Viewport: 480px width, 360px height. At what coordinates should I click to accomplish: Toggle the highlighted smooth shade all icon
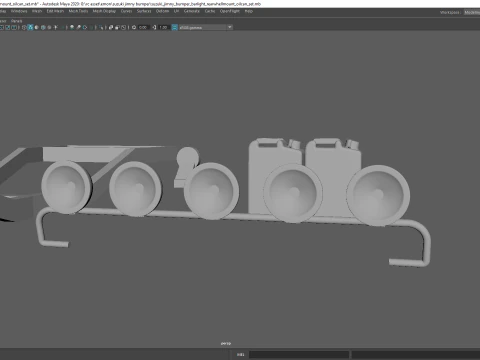pyautogui.click(x=30, y=27)
